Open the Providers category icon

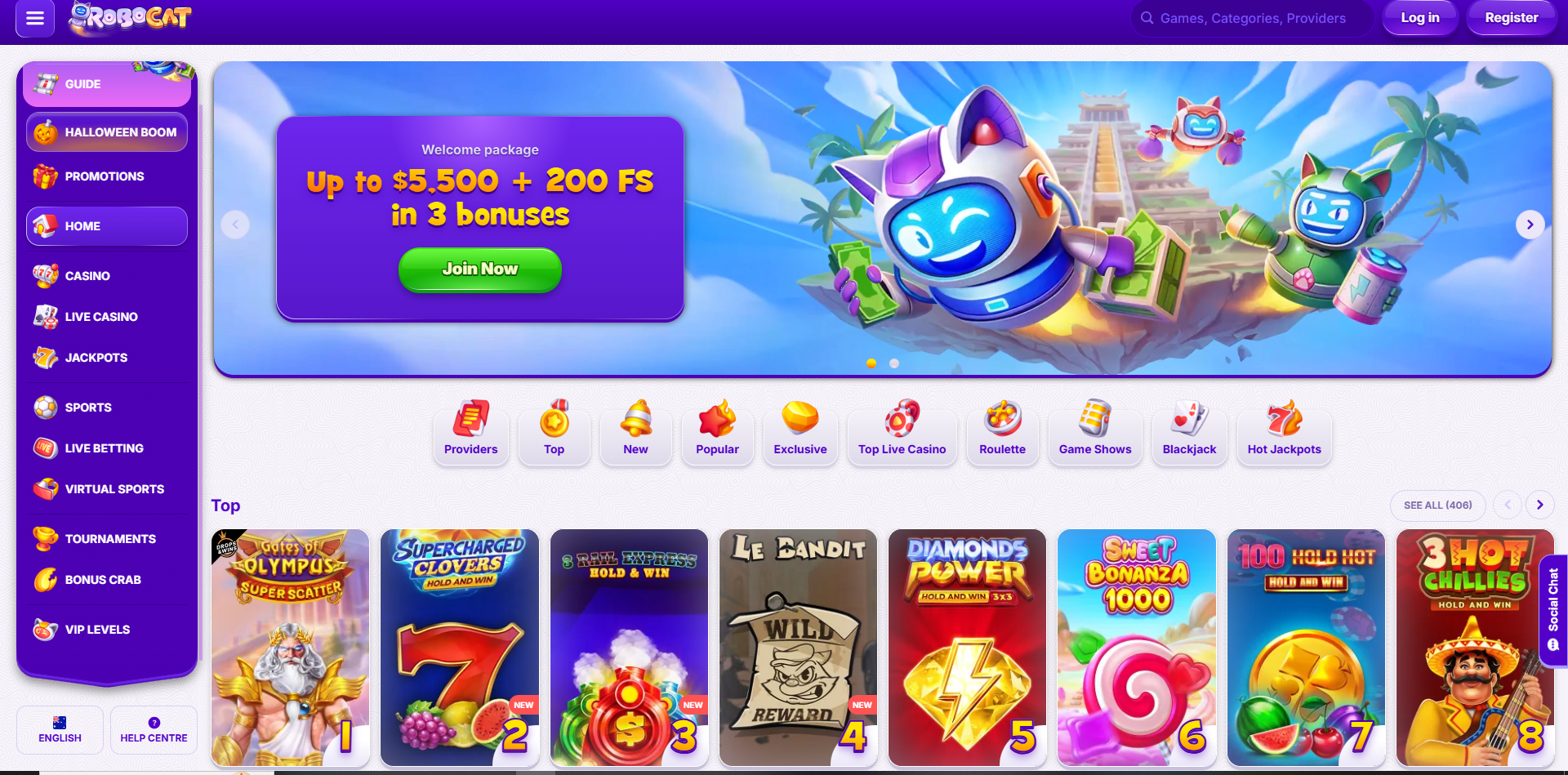coord(470,419)
